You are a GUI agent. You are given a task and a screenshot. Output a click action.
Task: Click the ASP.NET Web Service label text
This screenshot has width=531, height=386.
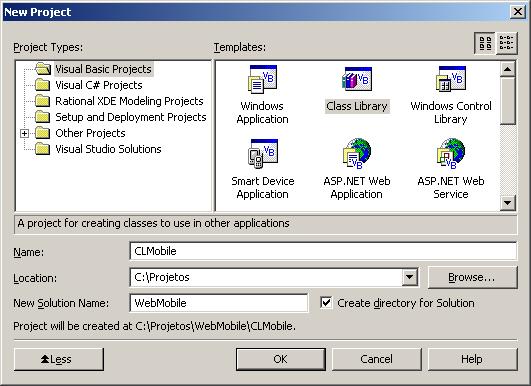coord(451,188)
